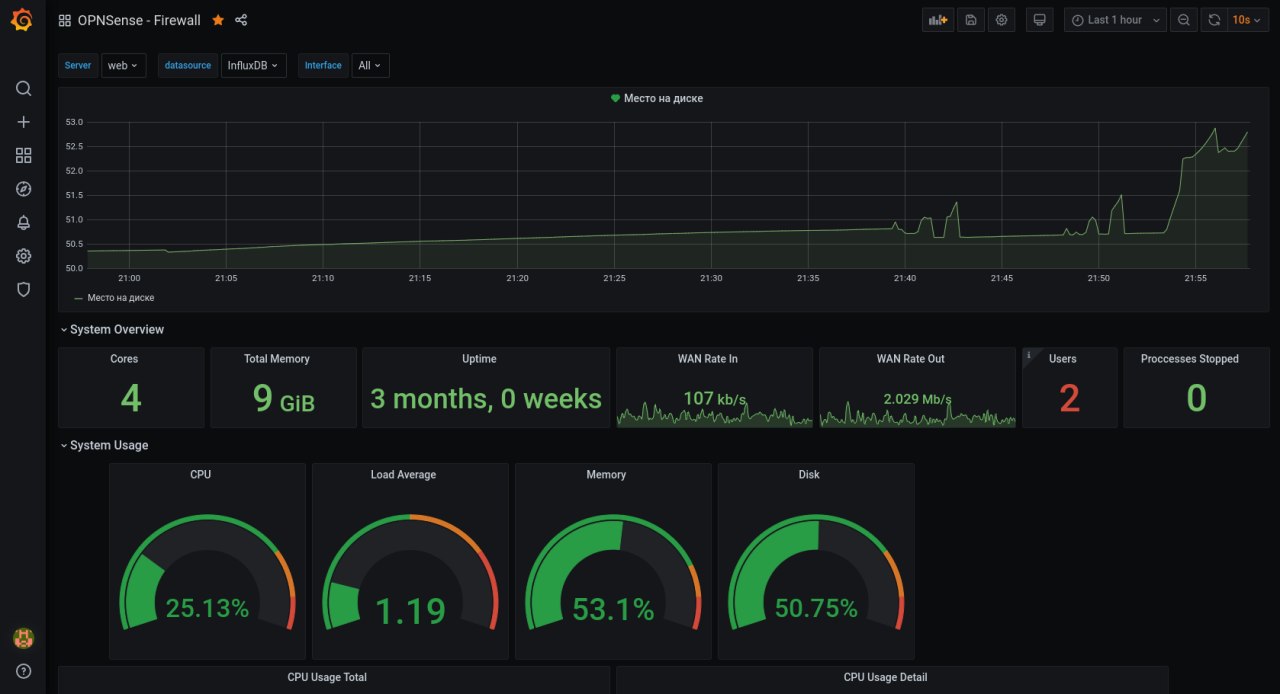This screenshot has height=694, width=1280.
Task: Open the 10s refresh interval dropdown
Action: tap(1246, 20)
